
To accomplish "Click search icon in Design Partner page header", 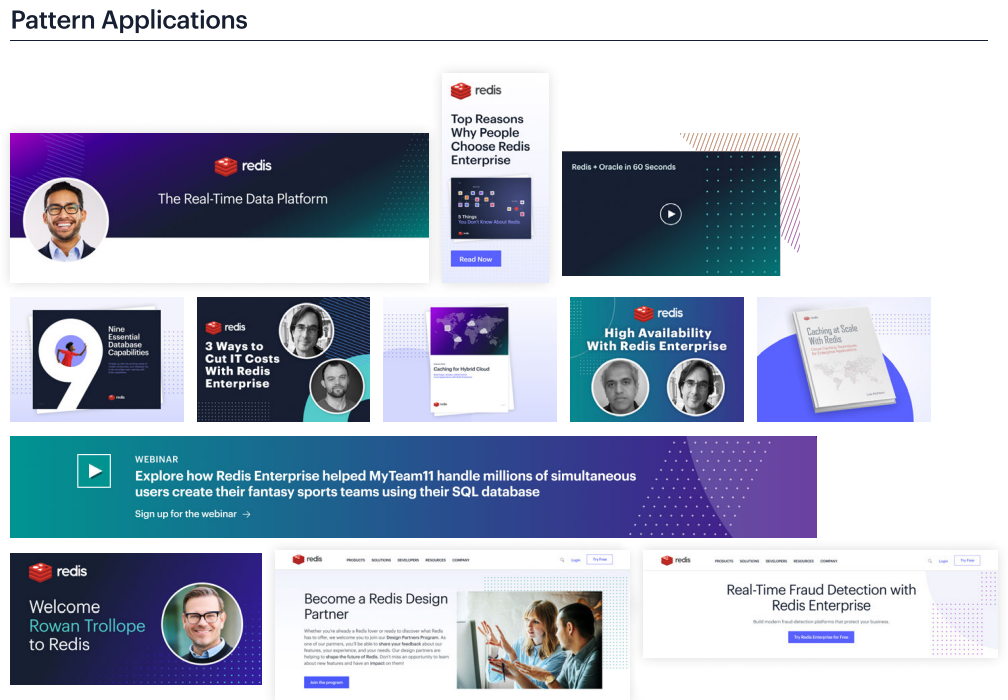I will (x=562, y=560).
